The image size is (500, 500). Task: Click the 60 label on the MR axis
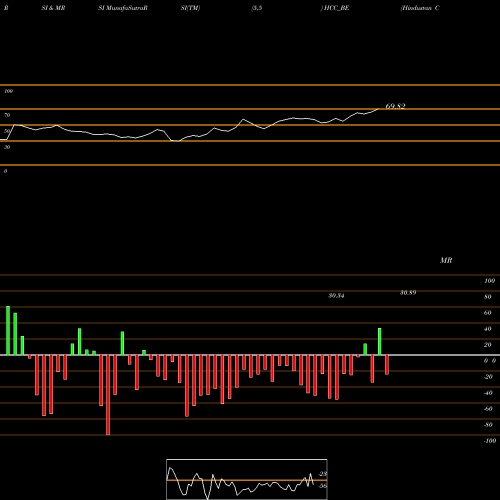[x=488, y=313]
